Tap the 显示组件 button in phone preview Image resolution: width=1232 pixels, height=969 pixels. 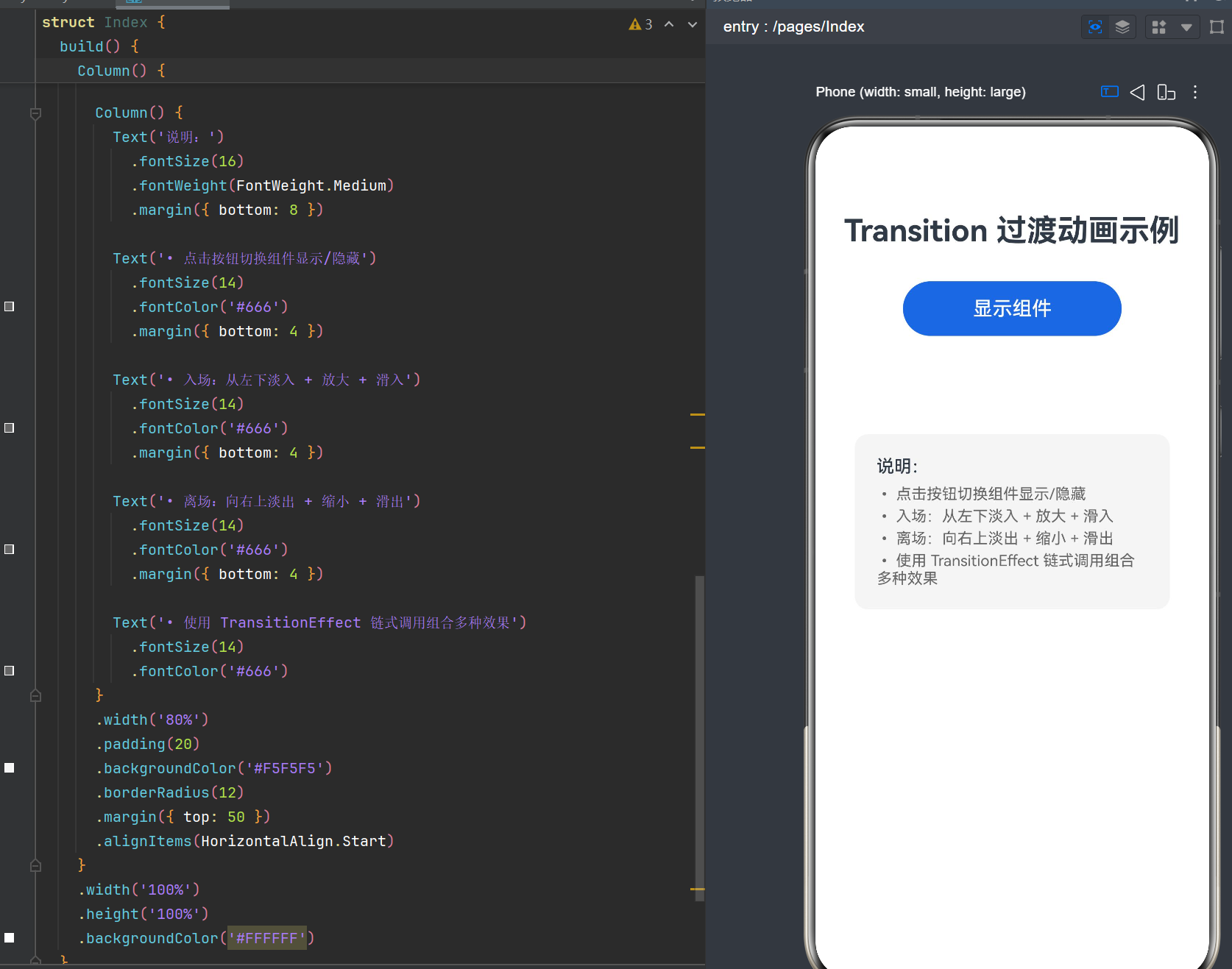pyautogui.click(x=1012, y=308)
